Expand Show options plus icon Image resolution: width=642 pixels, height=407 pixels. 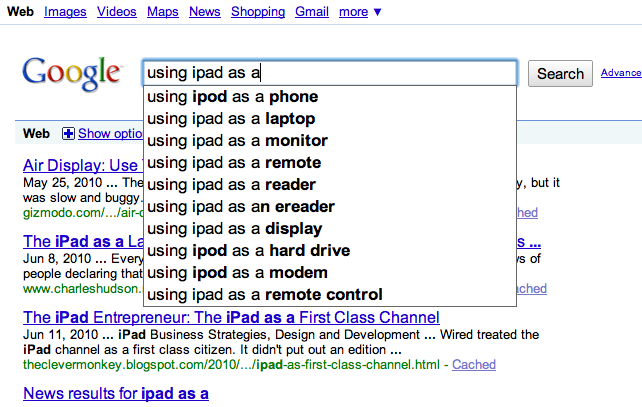68,133
